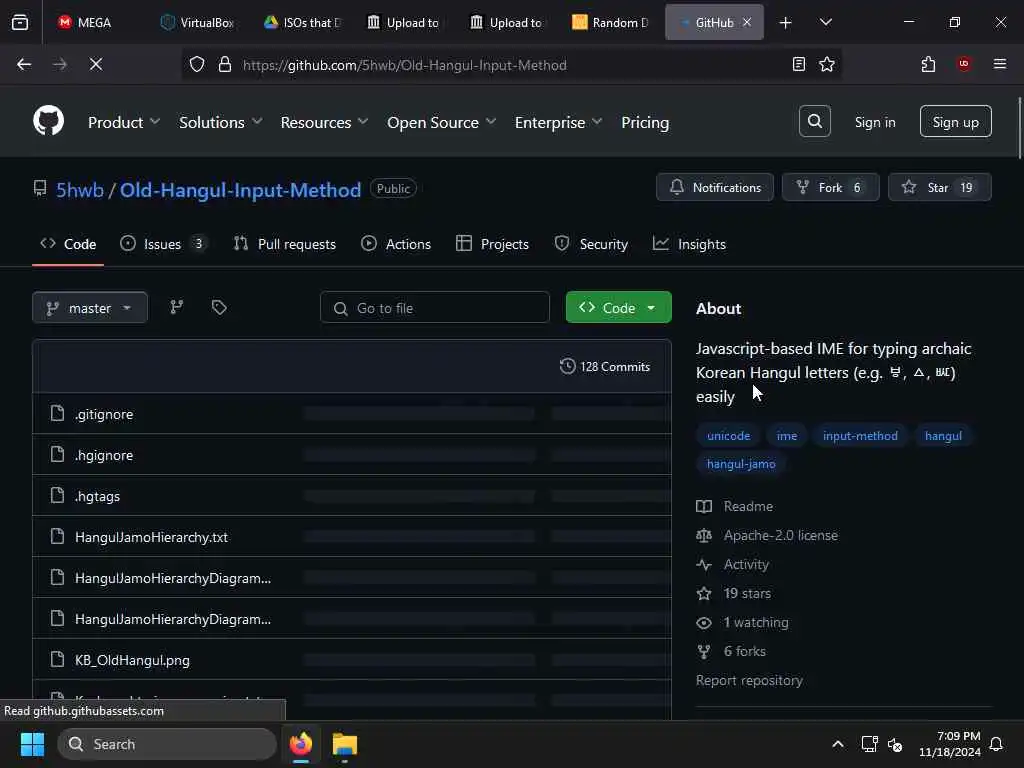Expand the Resources menu
Screen dimensions: 1024x768
click(324, 122)
